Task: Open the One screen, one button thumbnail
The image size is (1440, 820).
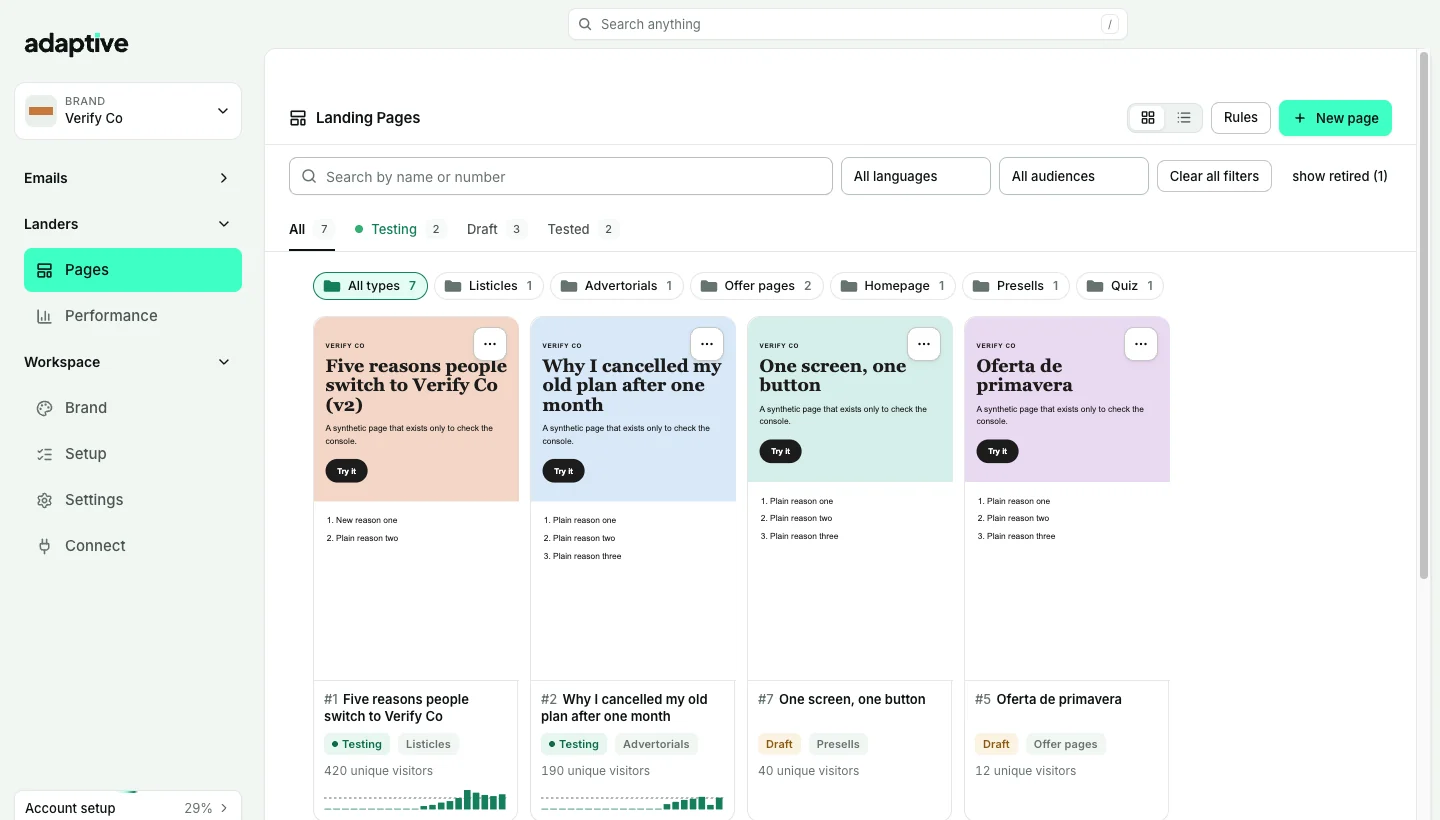Action: pyautogui.click(x=850, y=498)
